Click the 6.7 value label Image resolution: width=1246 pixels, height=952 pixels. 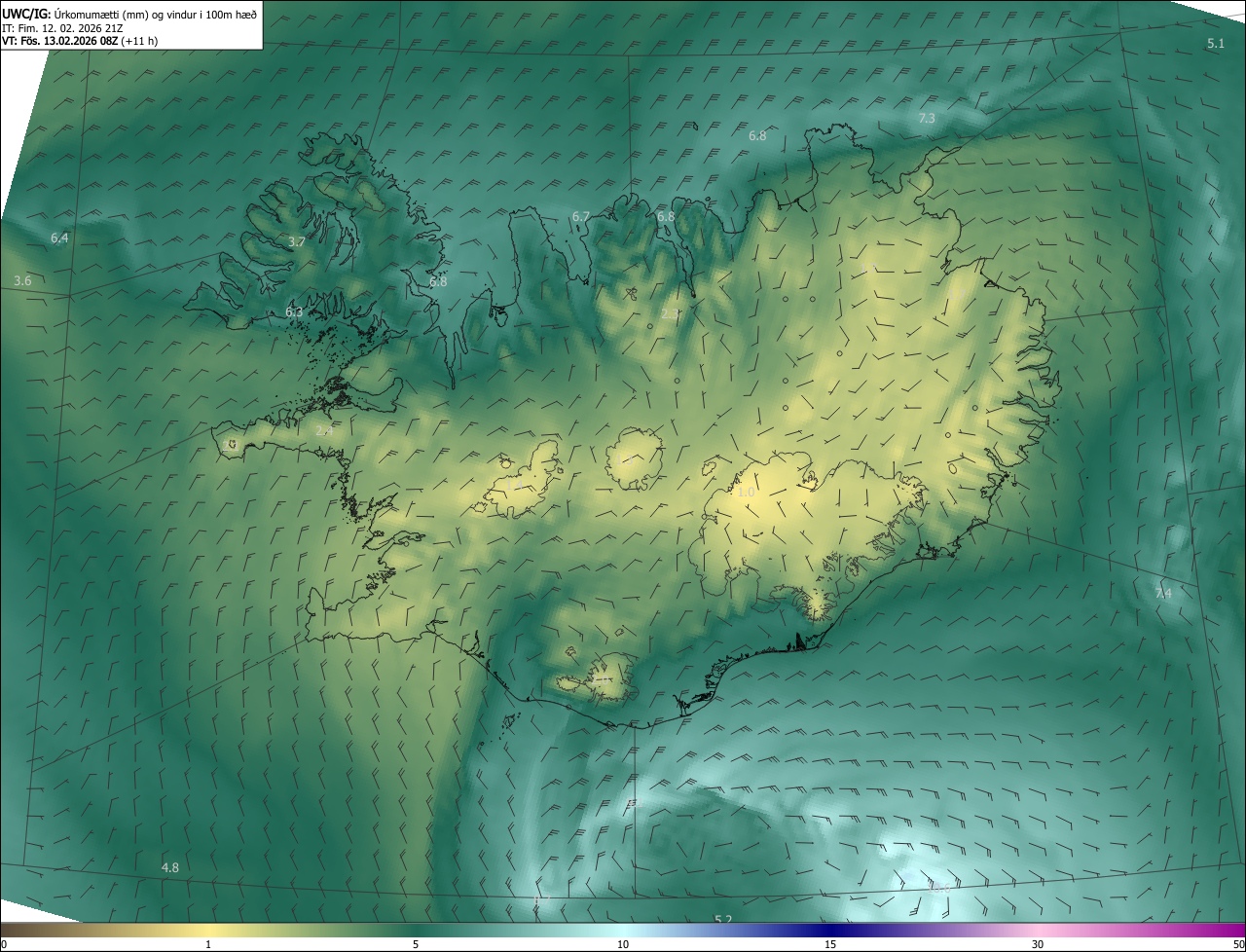click(x=581, y=216)
